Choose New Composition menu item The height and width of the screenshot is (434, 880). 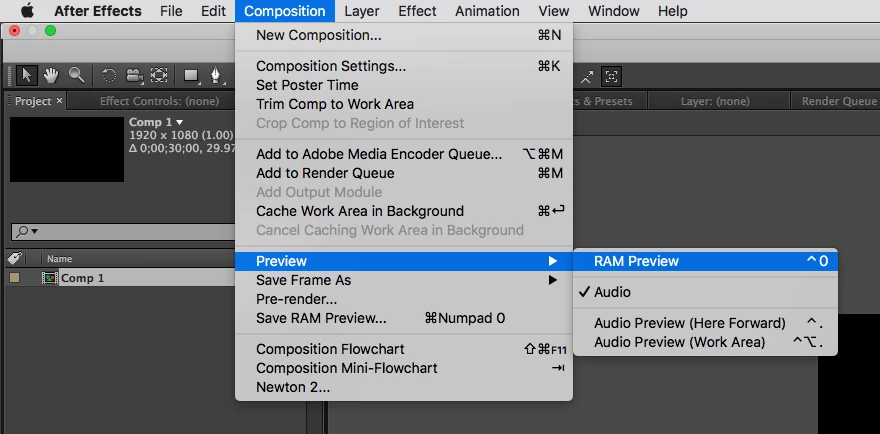(404, 35)
